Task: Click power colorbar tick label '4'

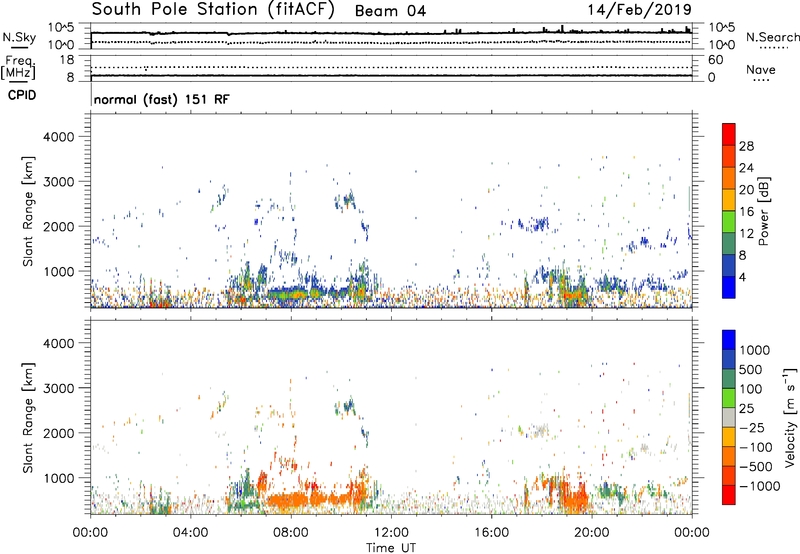Action: click(x=743, y=277)
